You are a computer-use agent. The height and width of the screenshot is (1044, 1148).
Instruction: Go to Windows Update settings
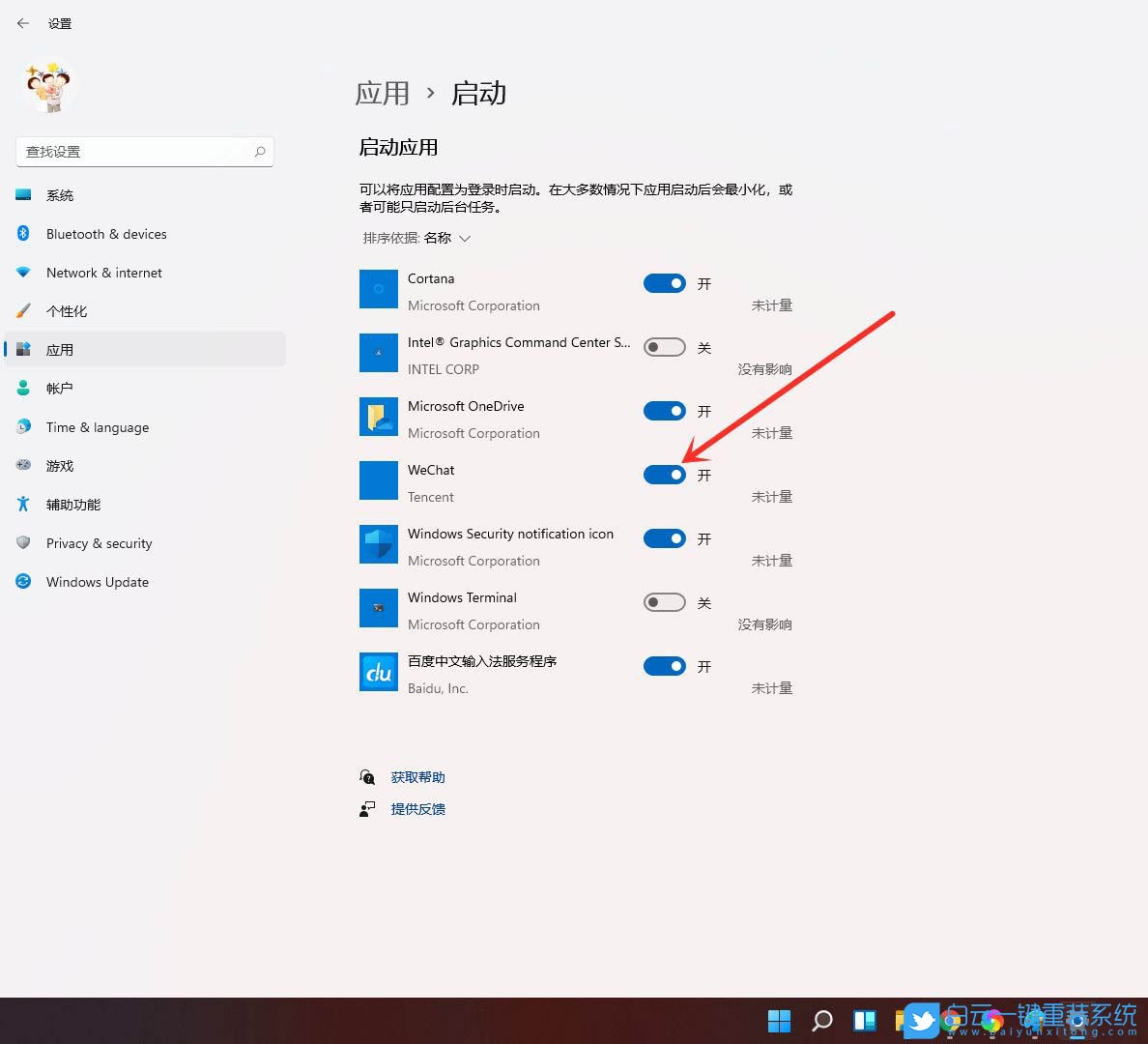tap(97, 581)
